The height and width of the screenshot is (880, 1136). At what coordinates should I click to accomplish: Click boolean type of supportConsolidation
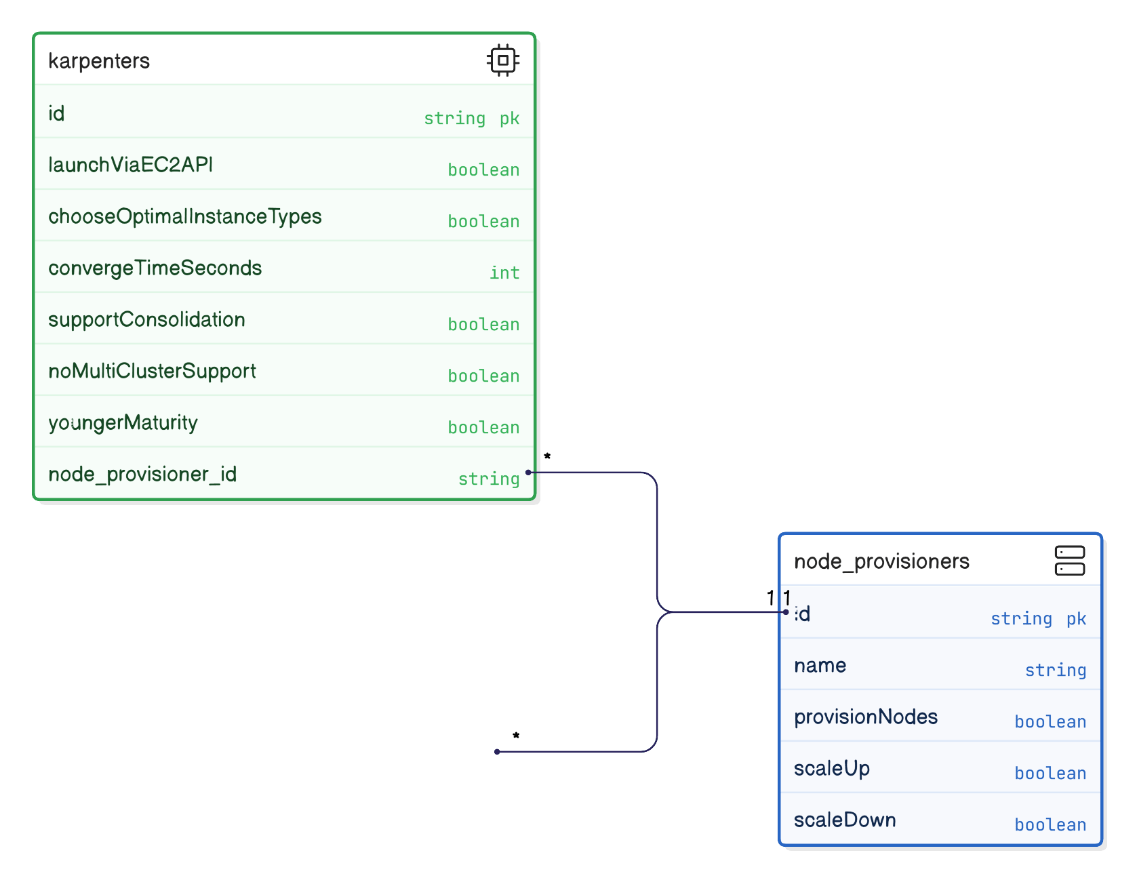483,324
